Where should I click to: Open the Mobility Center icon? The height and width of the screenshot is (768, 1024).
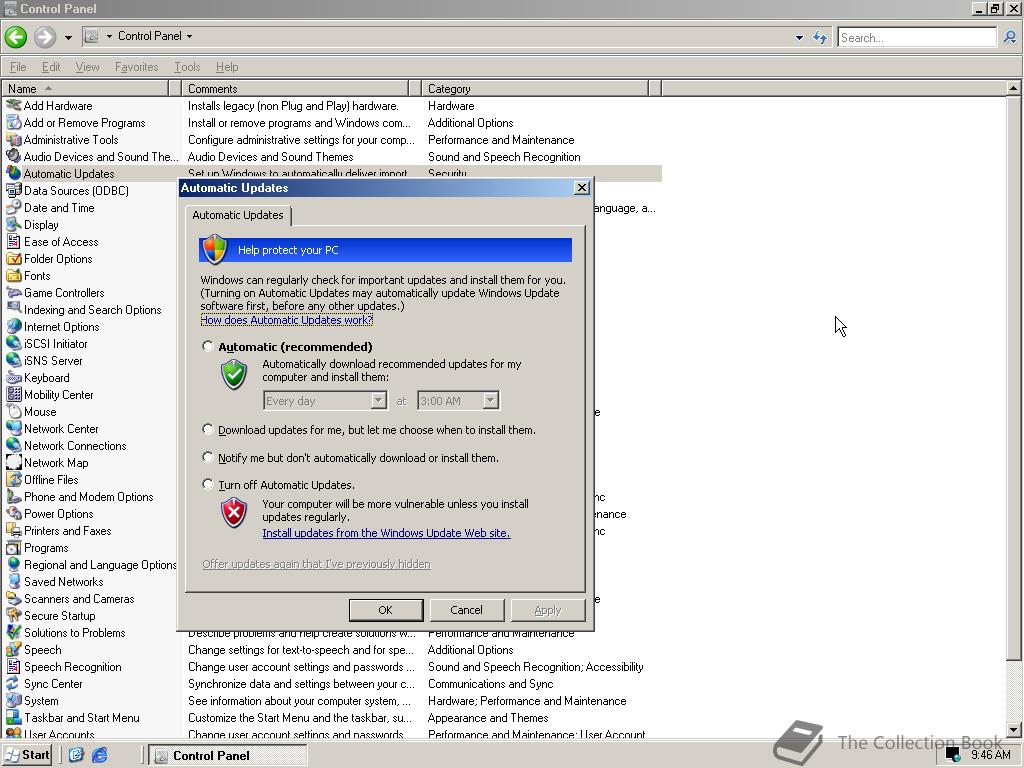[14, 394]
